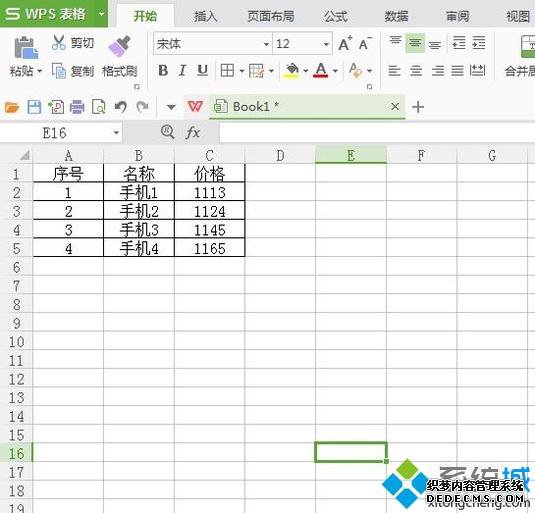
Task: Click the plus to add new document tab
Action: 418,107
